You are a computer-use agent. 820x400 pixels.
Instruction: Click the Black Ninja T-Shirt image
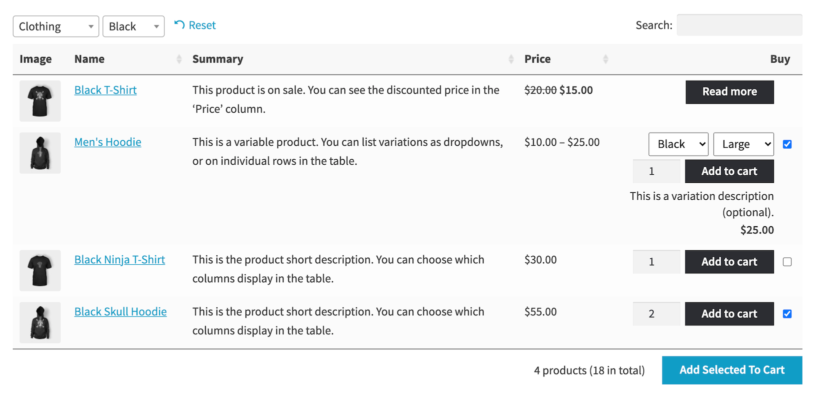pyautogui.click(x=40, y=270)
